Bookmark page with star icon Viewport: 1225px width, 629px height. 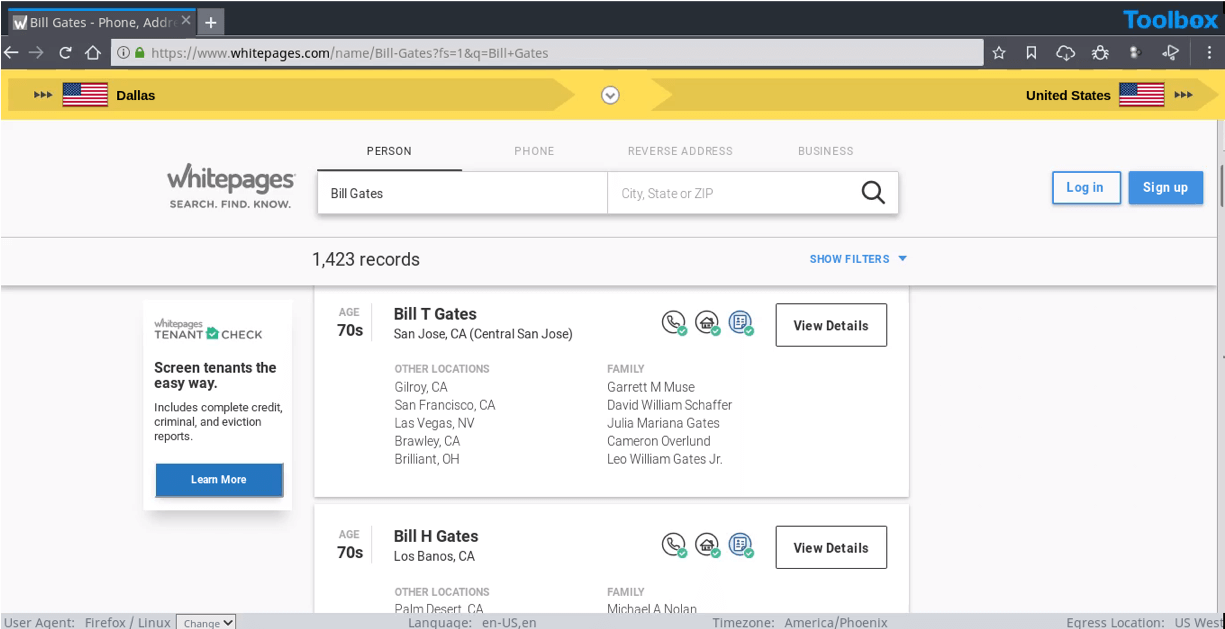[999, 53]
